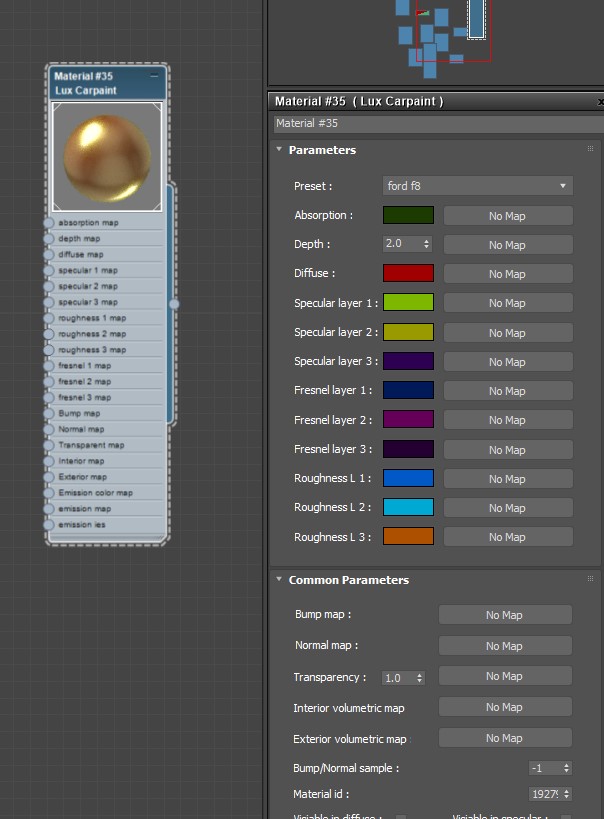Click the No Map button beside Bump map
This screenshot has width=604, height=819.
click(x=504, y=615)
